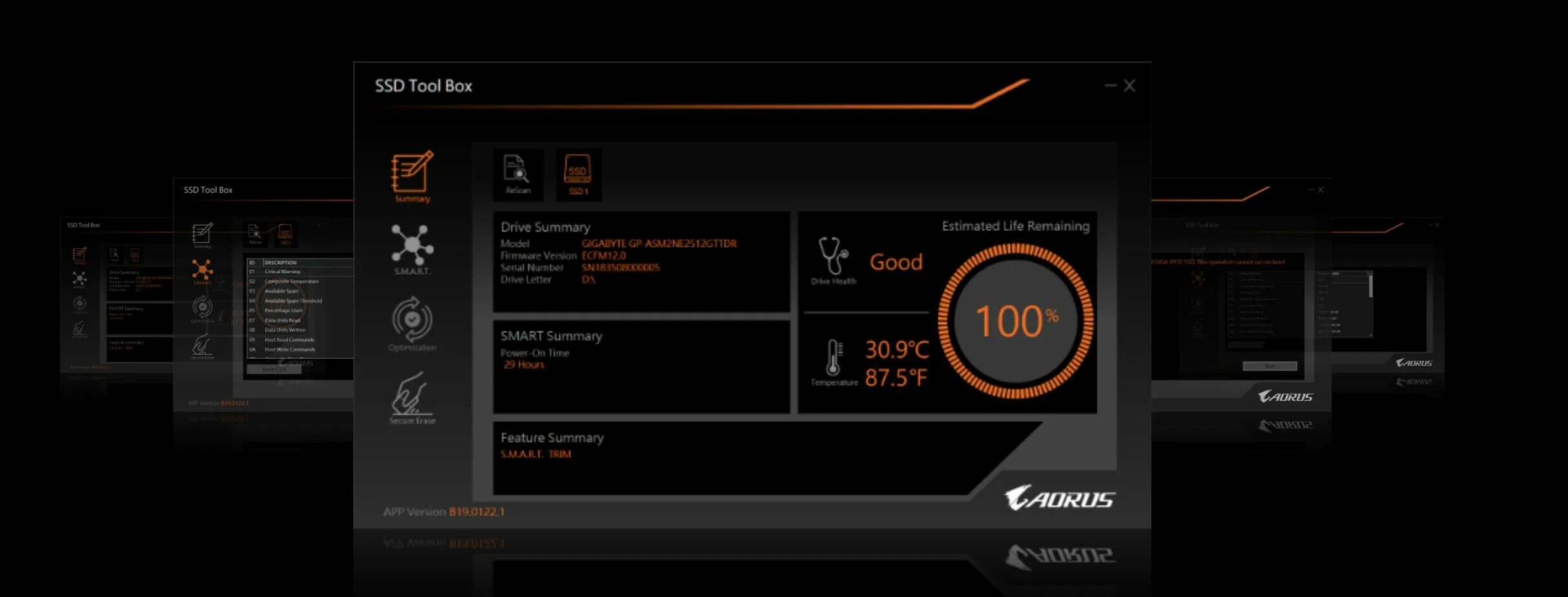Open Secure Erase in the small background Summary window

click(79, 330)
